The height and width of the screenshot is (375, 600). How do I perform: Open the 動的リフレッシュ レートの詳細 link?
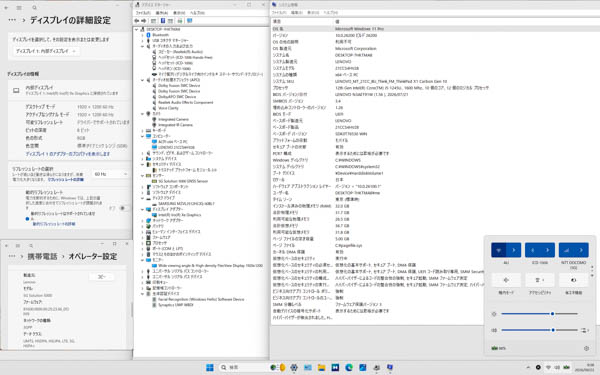click(54, 224)
